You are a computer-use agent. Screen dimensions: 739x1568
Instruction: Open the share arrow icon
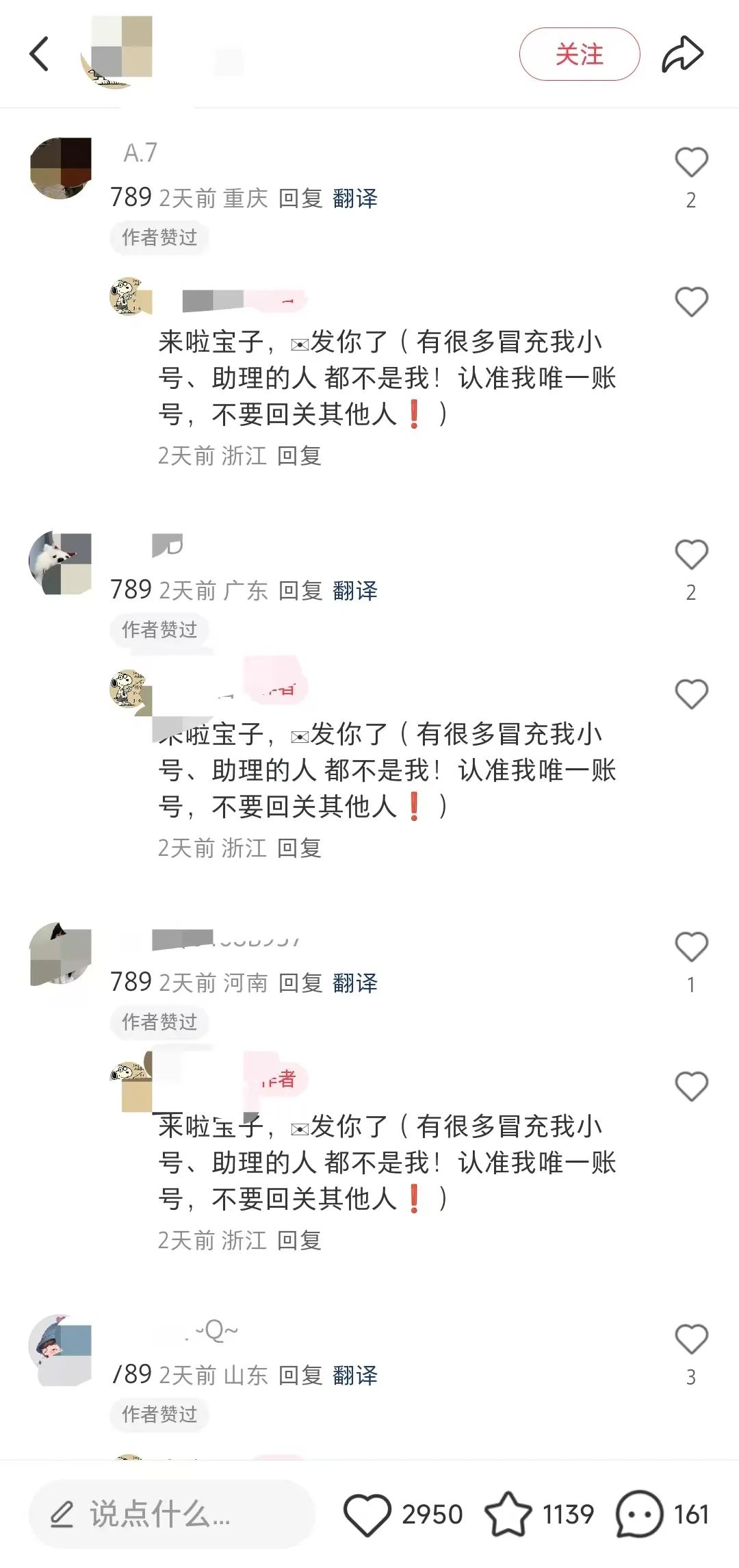pos(682,54)
